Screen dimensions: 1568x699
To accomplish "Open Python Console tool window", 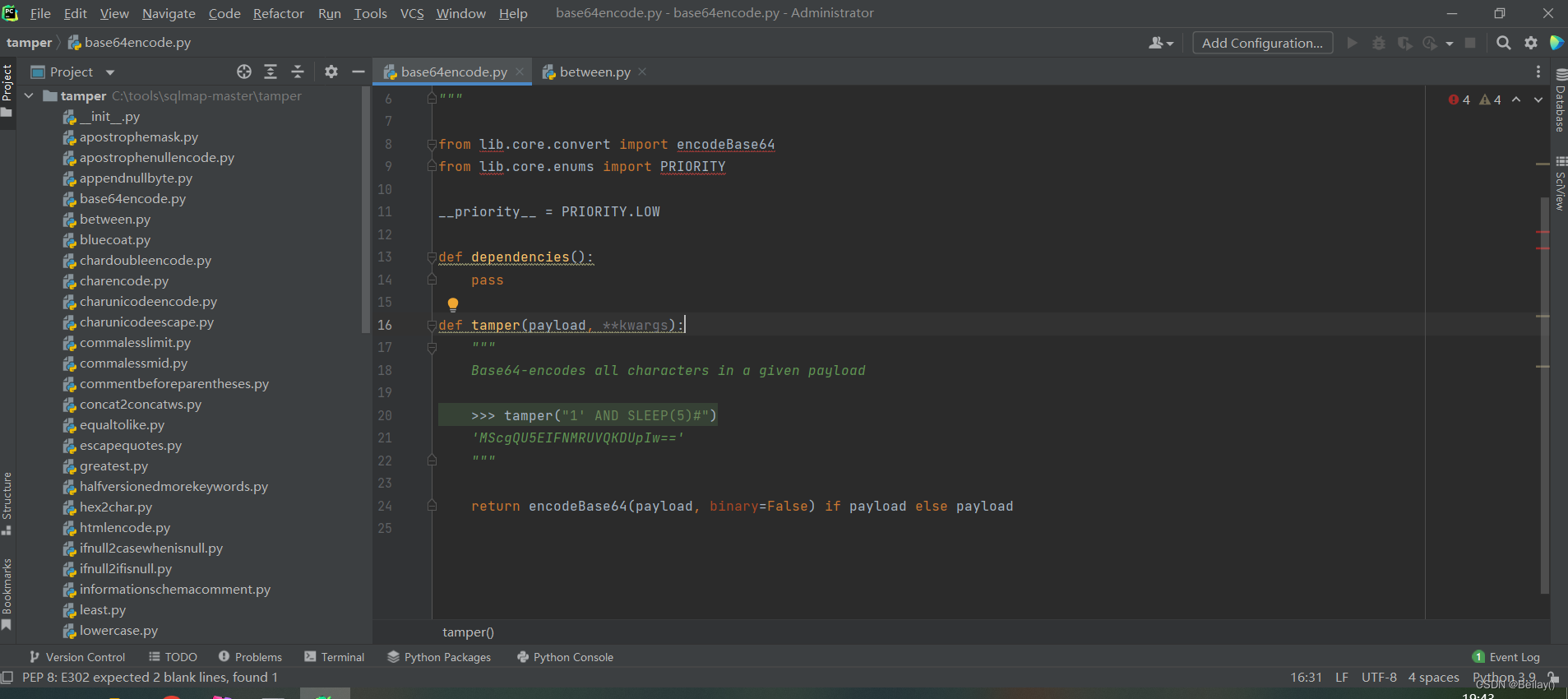I will click(x=565, y=657).
